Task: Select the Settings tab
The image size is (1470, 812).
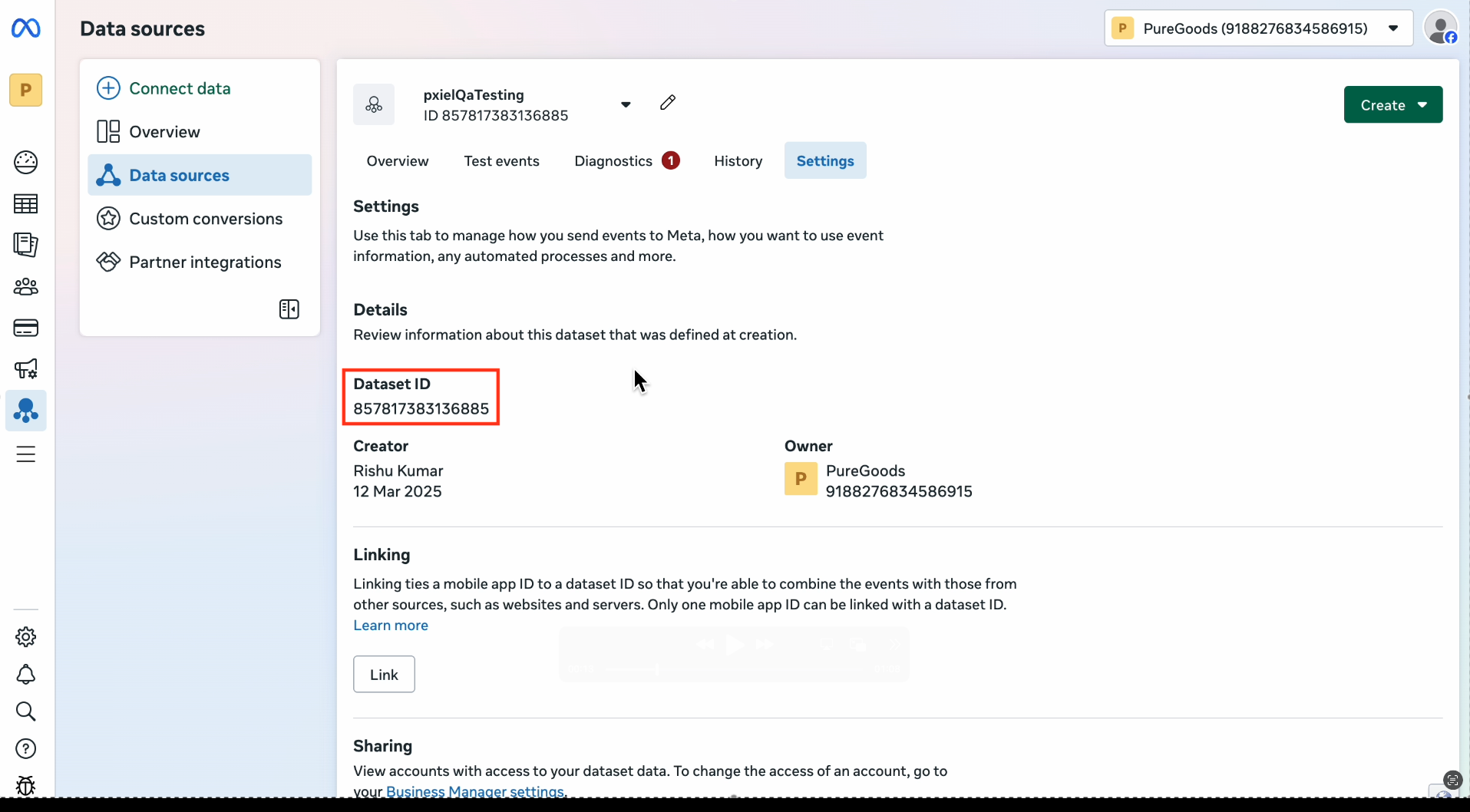Action: [825, 160]
